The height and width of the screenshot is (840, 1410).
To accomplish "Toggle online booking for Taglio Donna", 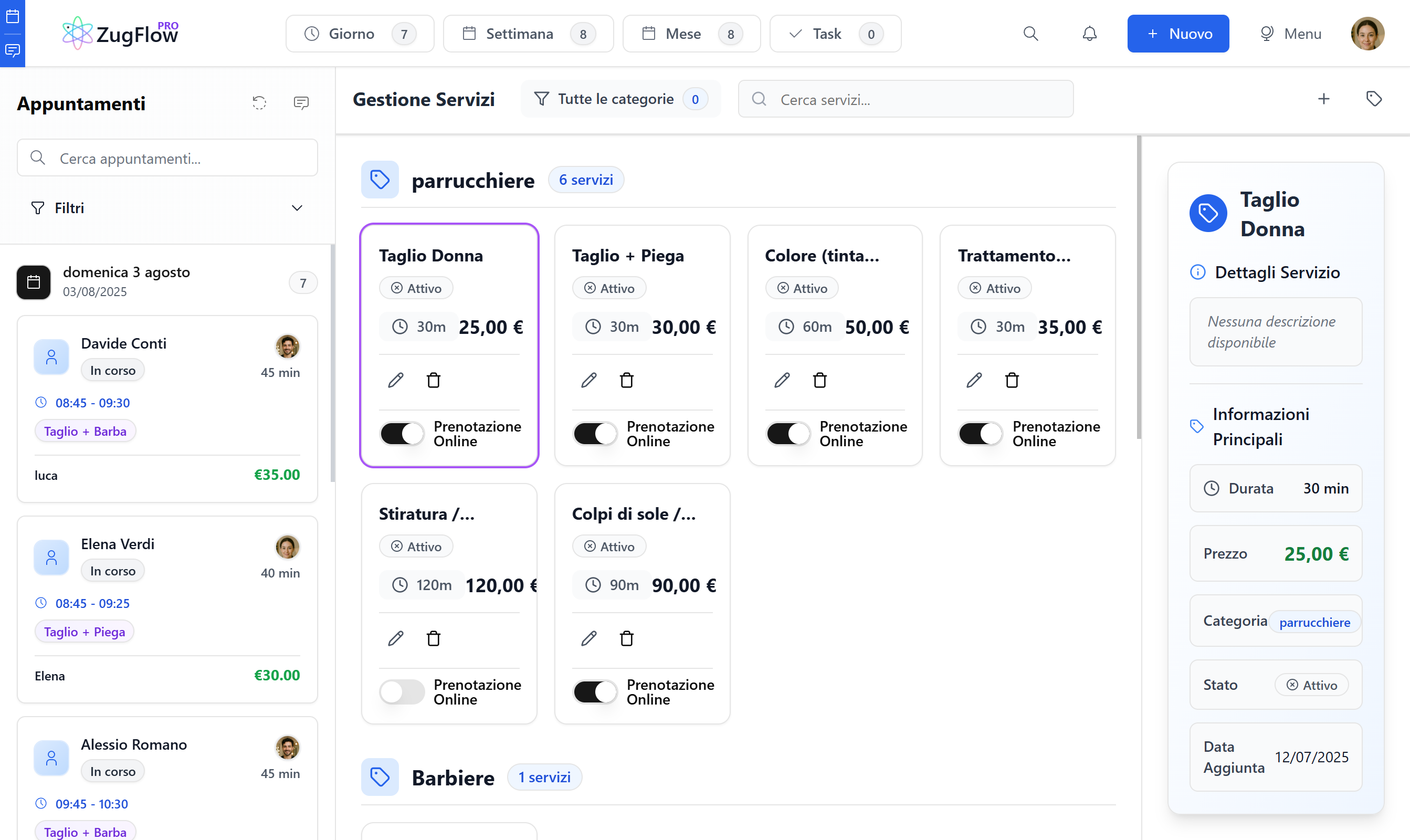I will pos(402,434).
